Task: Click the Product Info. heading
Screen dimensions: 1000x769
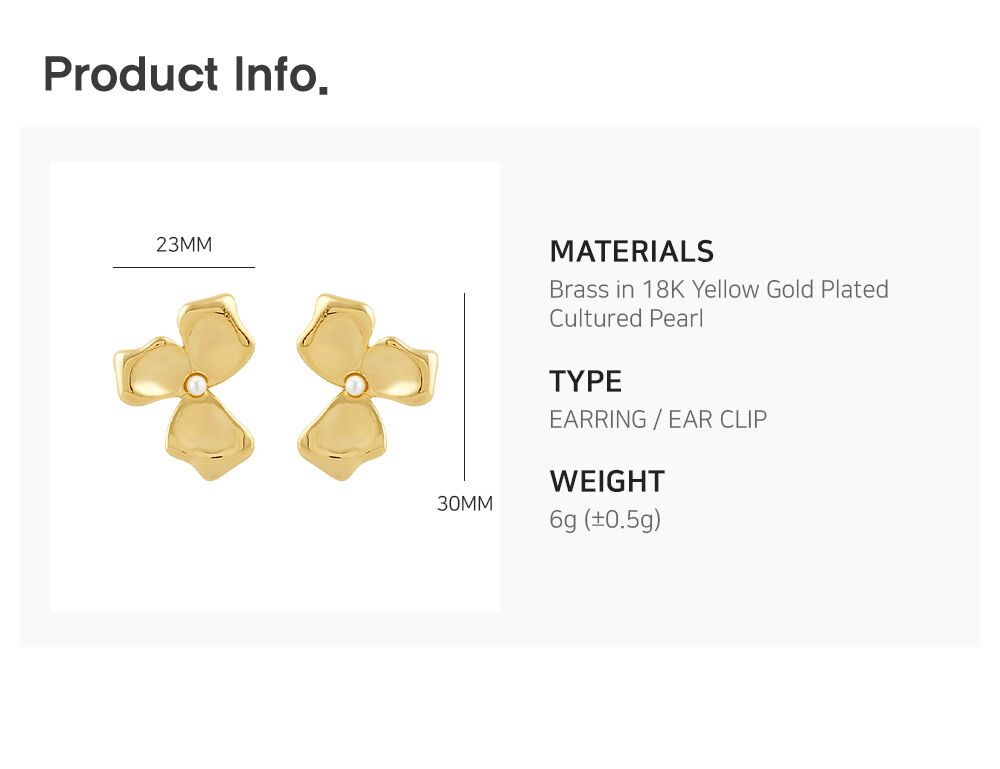Action: coord(186,75)
